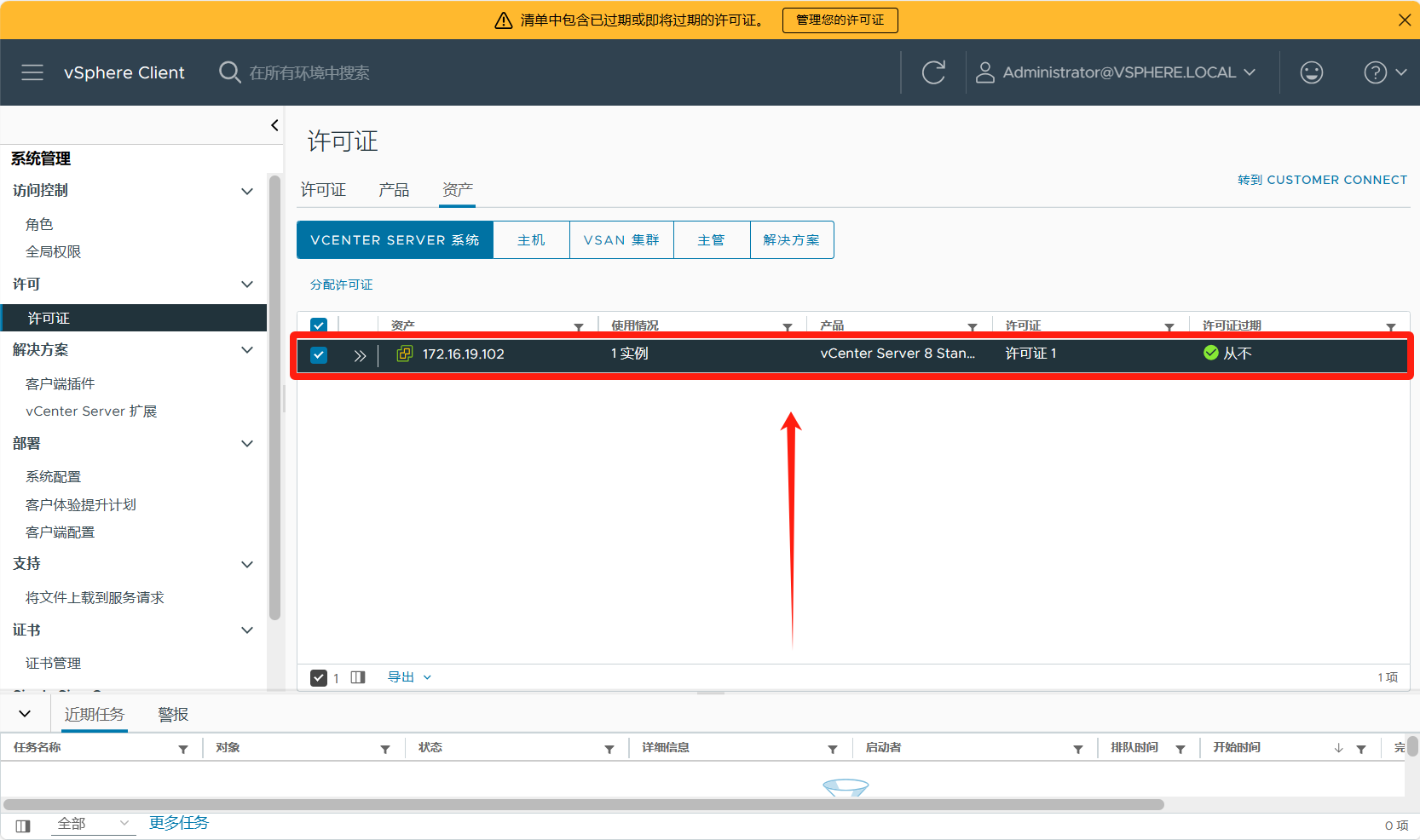This screenshot has width=1420, height=840.
Task: Collapse the left navigation sidebar arrow
Action: coord(274,125)
